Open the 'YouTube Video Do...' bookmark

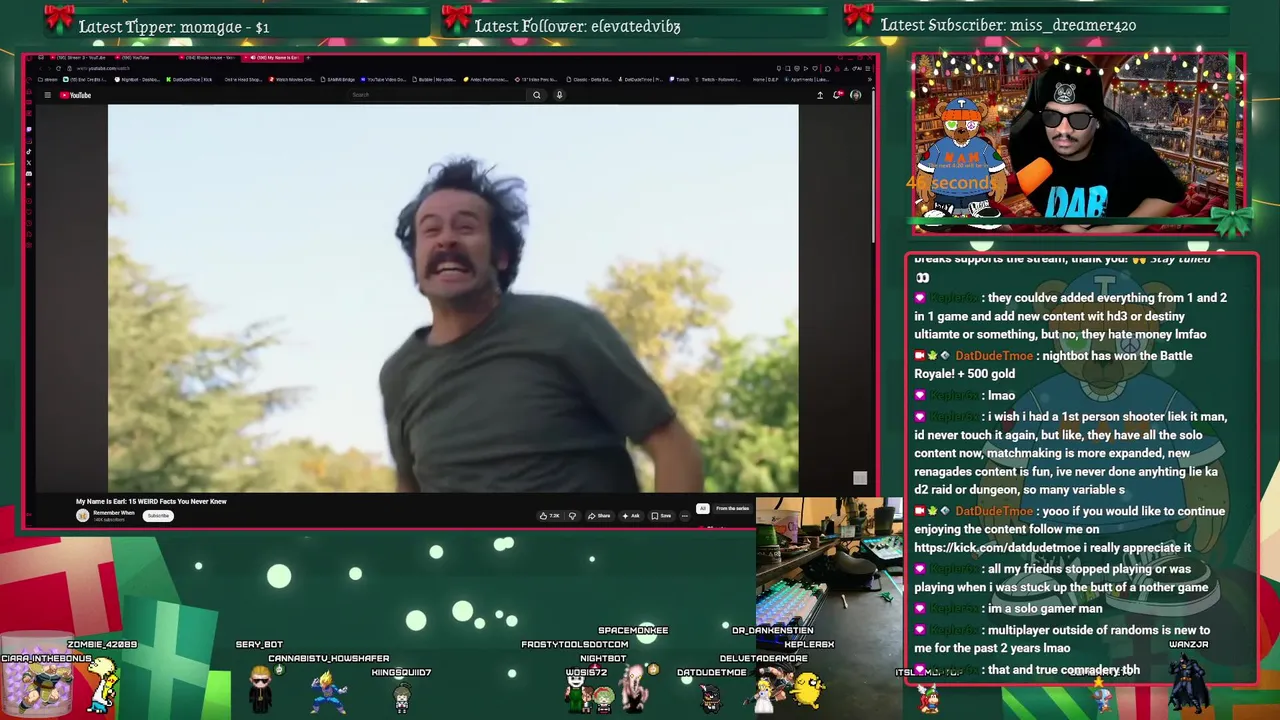pos(384,79)
